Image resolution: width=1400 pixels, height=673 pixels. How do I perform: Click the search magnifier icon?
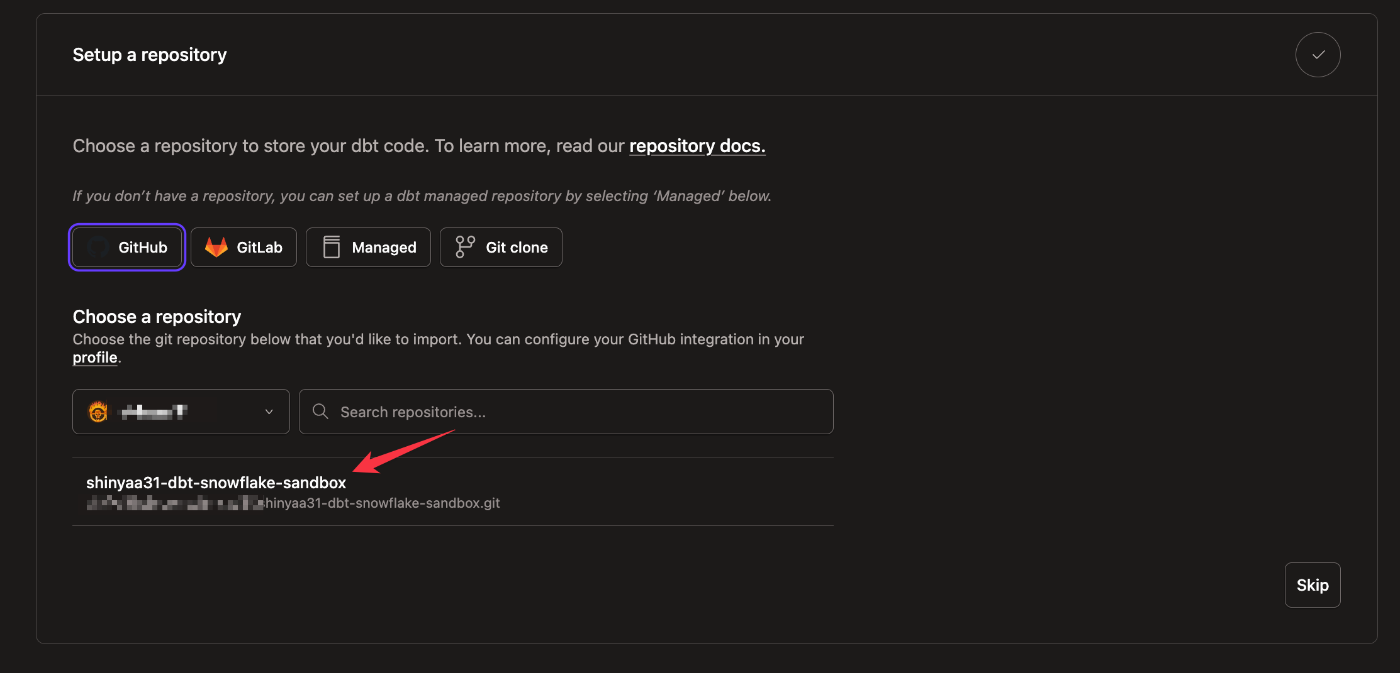320,411
